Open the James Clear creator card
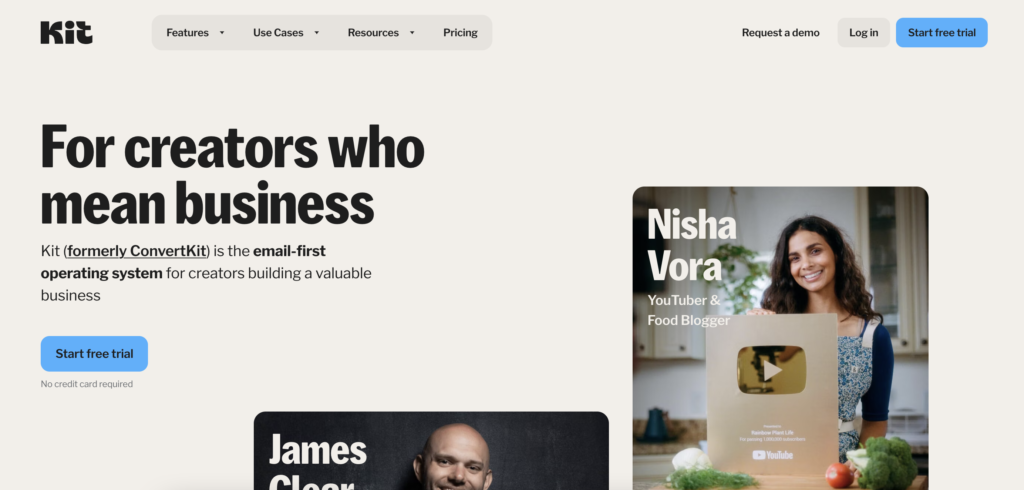 pos(431,451)
